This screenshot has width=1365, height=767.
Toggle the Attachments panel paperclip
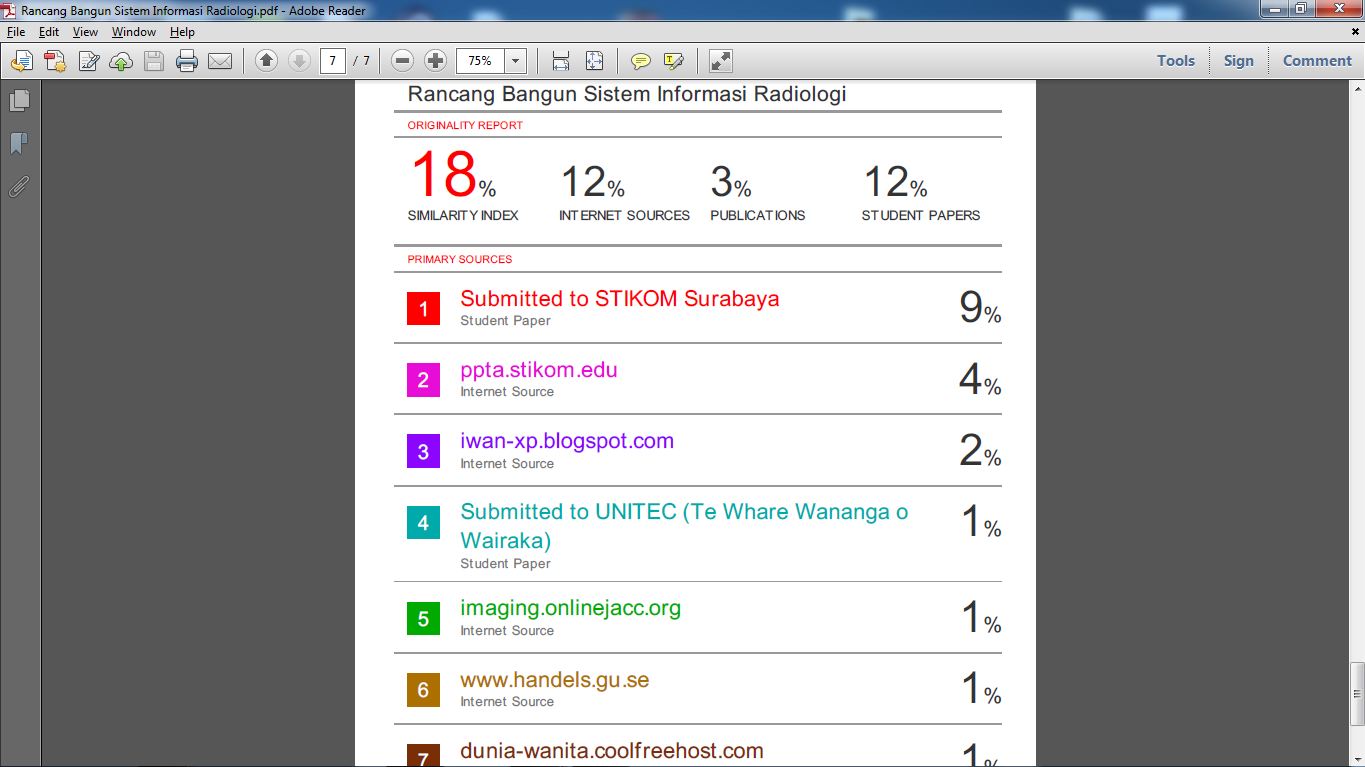[19, 186]
